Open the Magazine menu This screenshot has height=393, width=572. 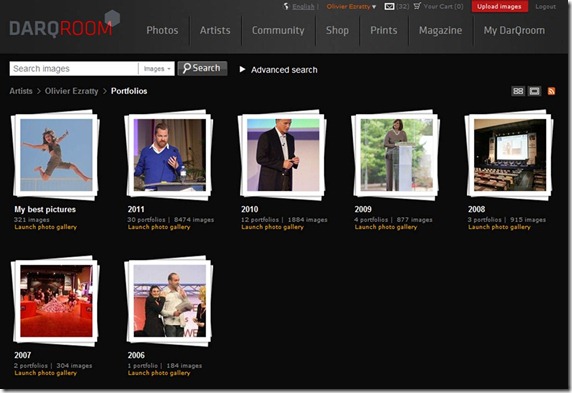pos(440,30)
